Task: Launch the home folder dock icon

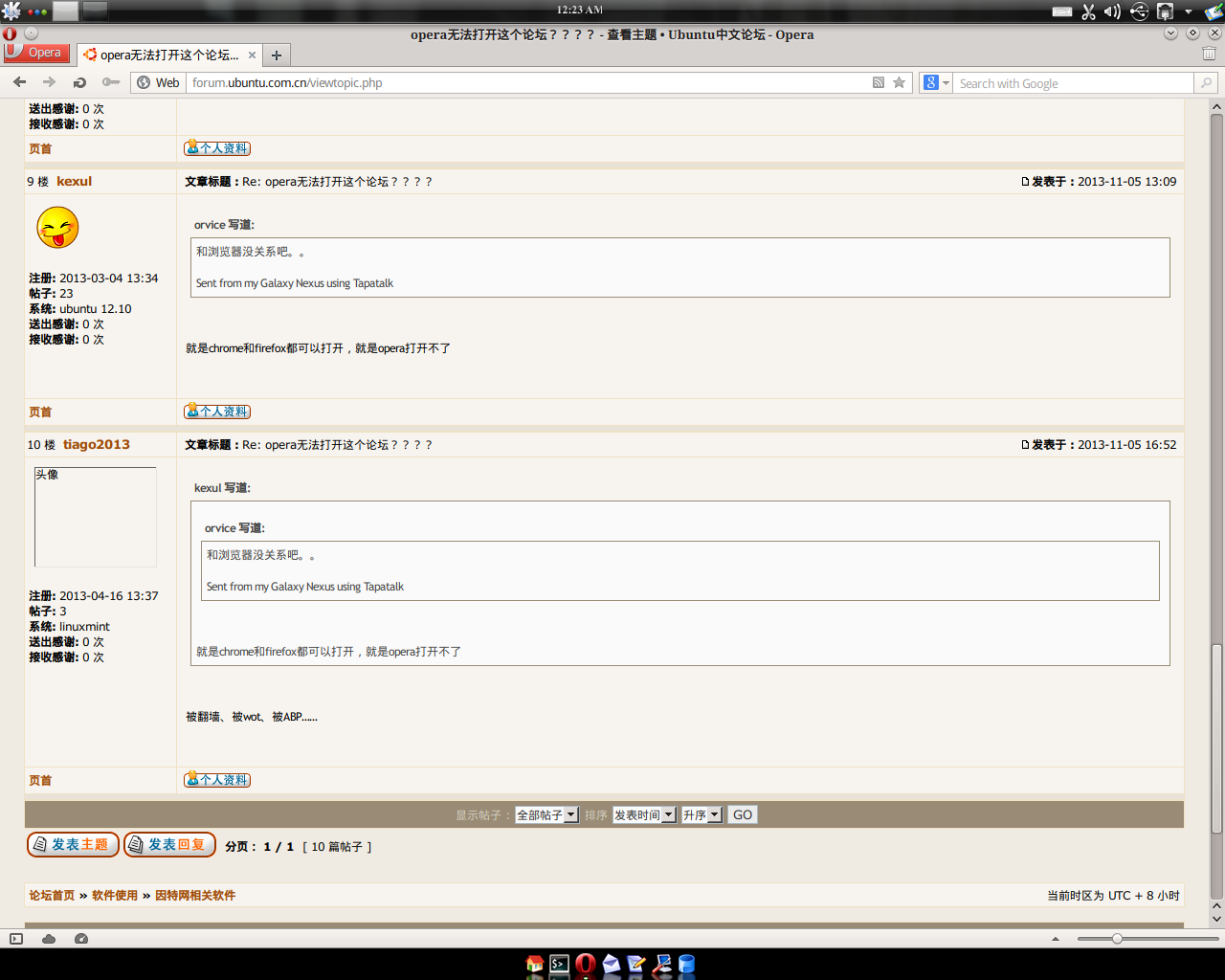Action: (535, 964)
